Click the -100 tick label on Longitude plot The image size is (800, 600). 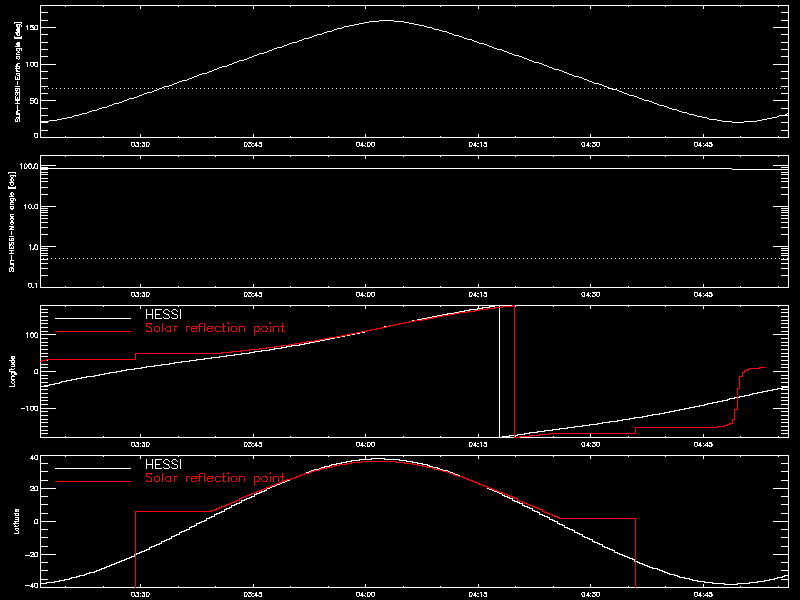(x=30, y=409)
